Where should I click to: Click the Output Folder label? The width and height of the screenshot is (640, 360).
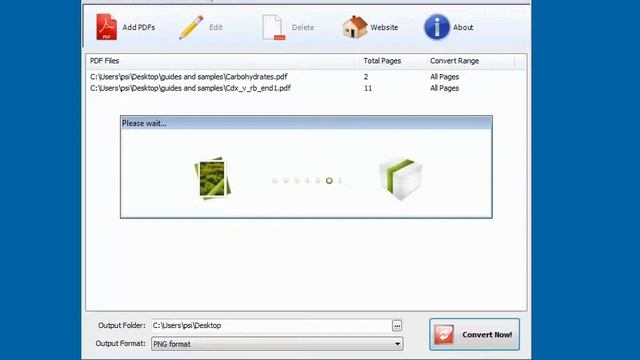pos(122,325)
